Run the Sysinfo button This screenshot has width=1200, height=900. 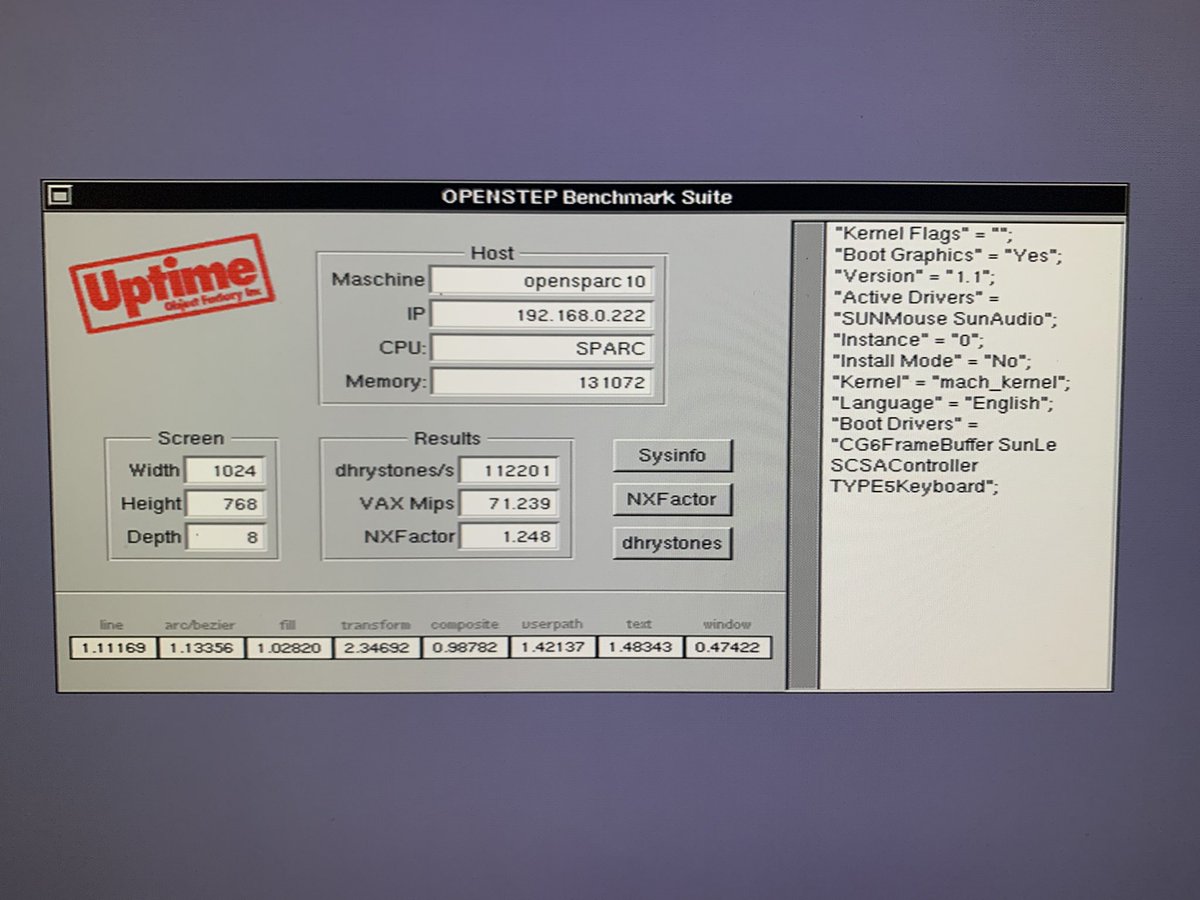click(x=672, y=456)
